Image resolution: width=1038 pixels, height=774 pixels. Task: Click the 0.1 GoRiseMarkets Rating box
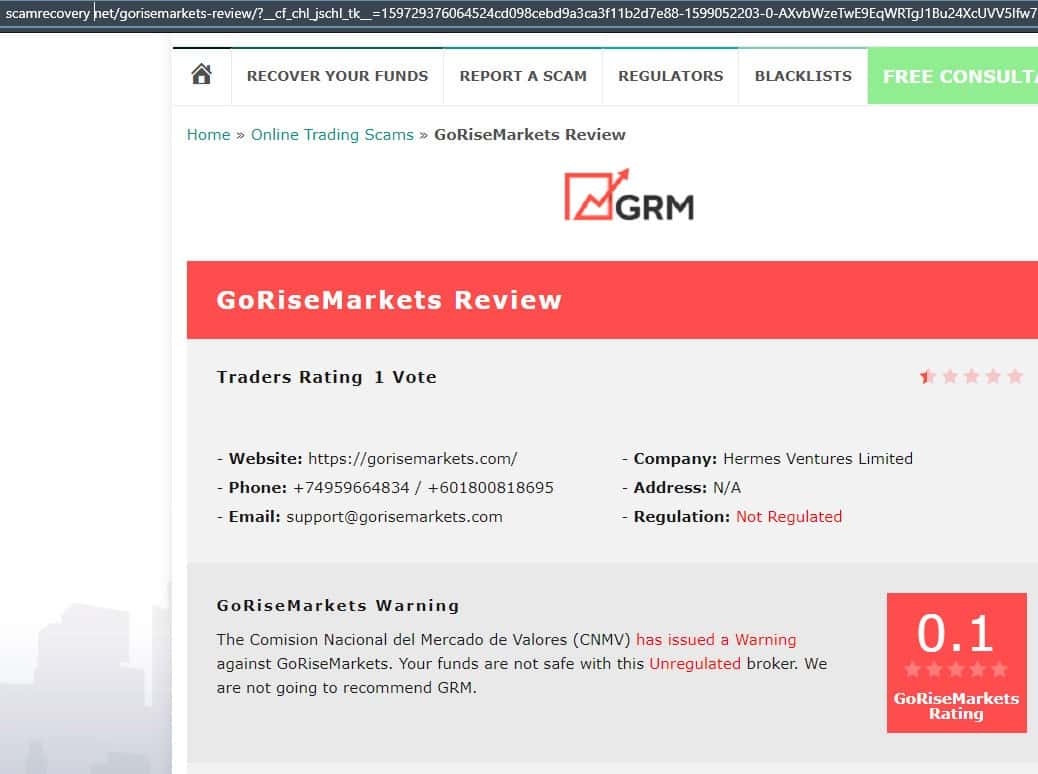957,663
